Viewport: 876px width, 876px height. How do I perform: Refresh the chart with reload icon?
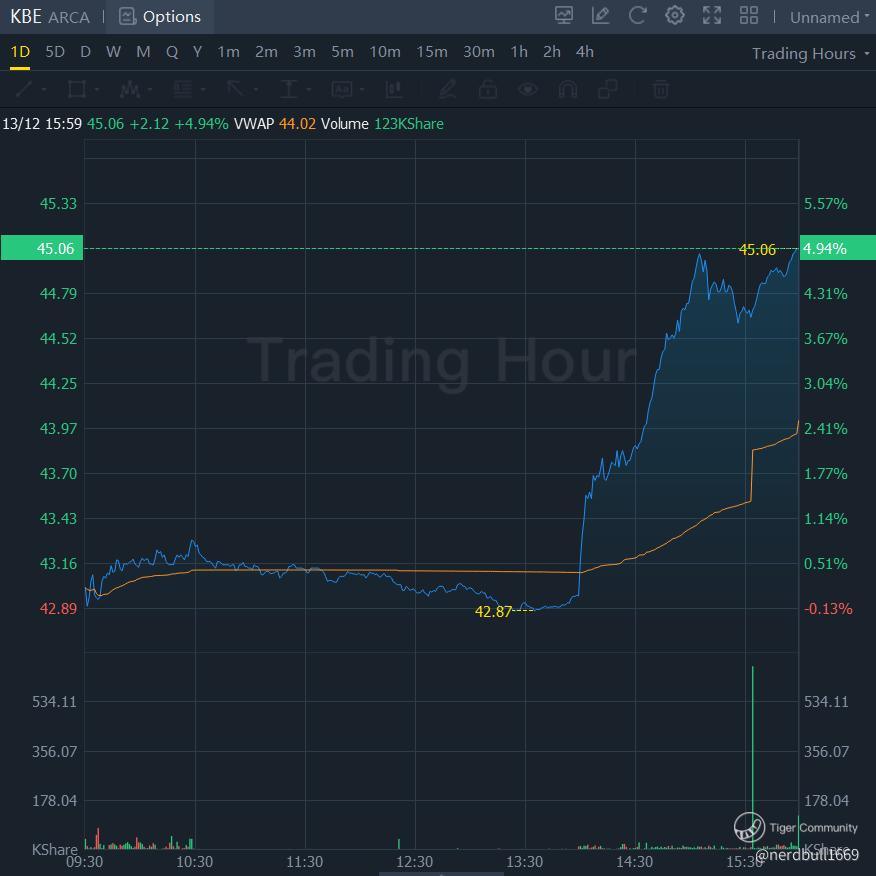pos(637,16)
